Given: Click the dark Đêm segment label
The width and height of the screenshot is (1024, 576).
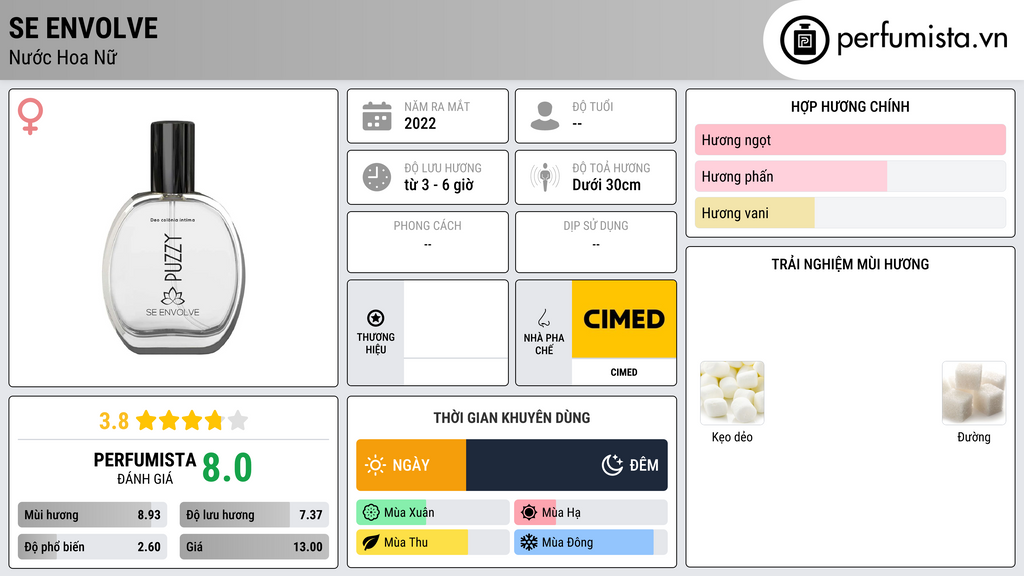Looking at the screenshot, I should click(644, 465).
